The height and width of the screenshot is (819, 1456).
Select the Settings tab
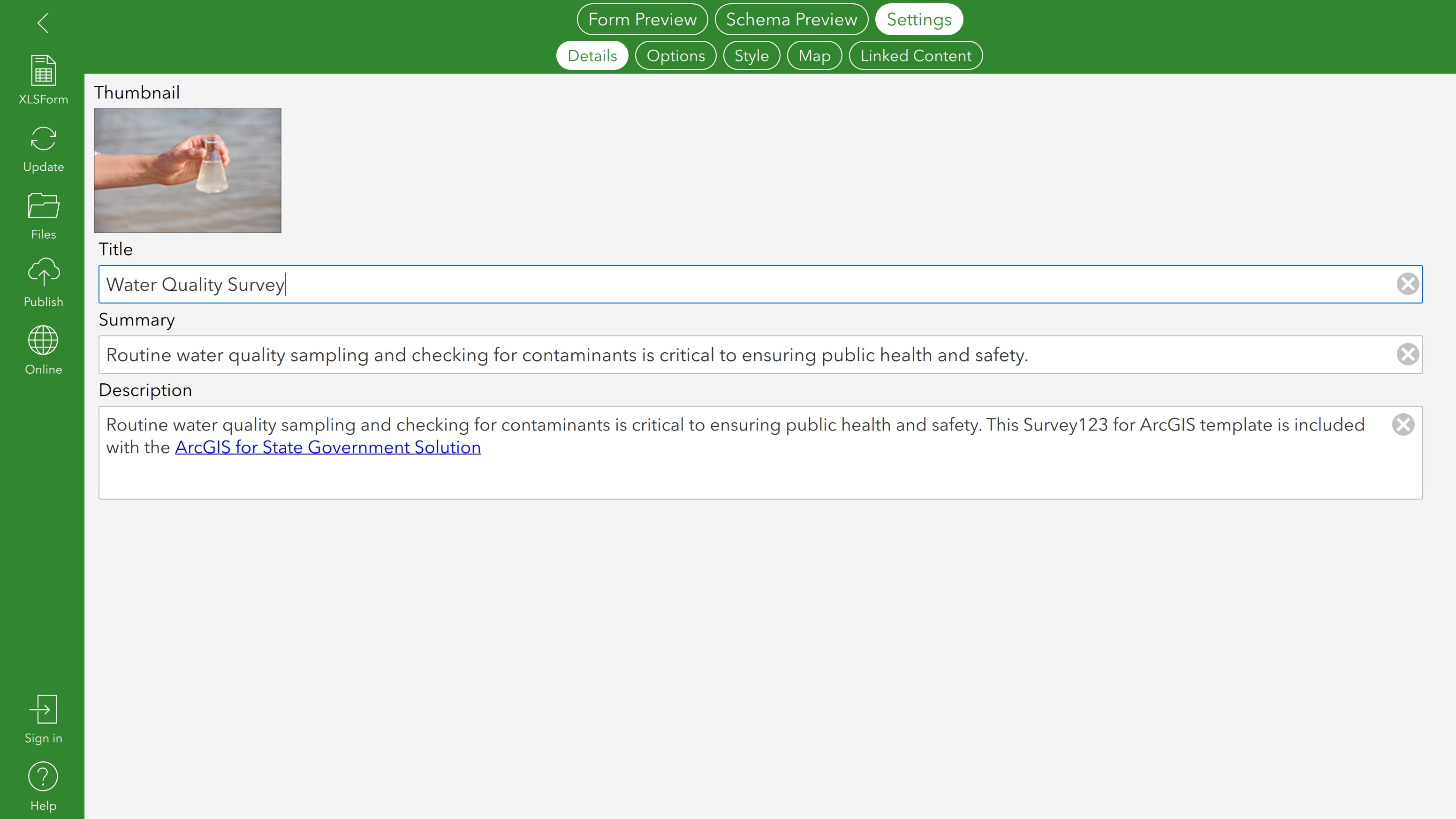(x=918, y=19)
